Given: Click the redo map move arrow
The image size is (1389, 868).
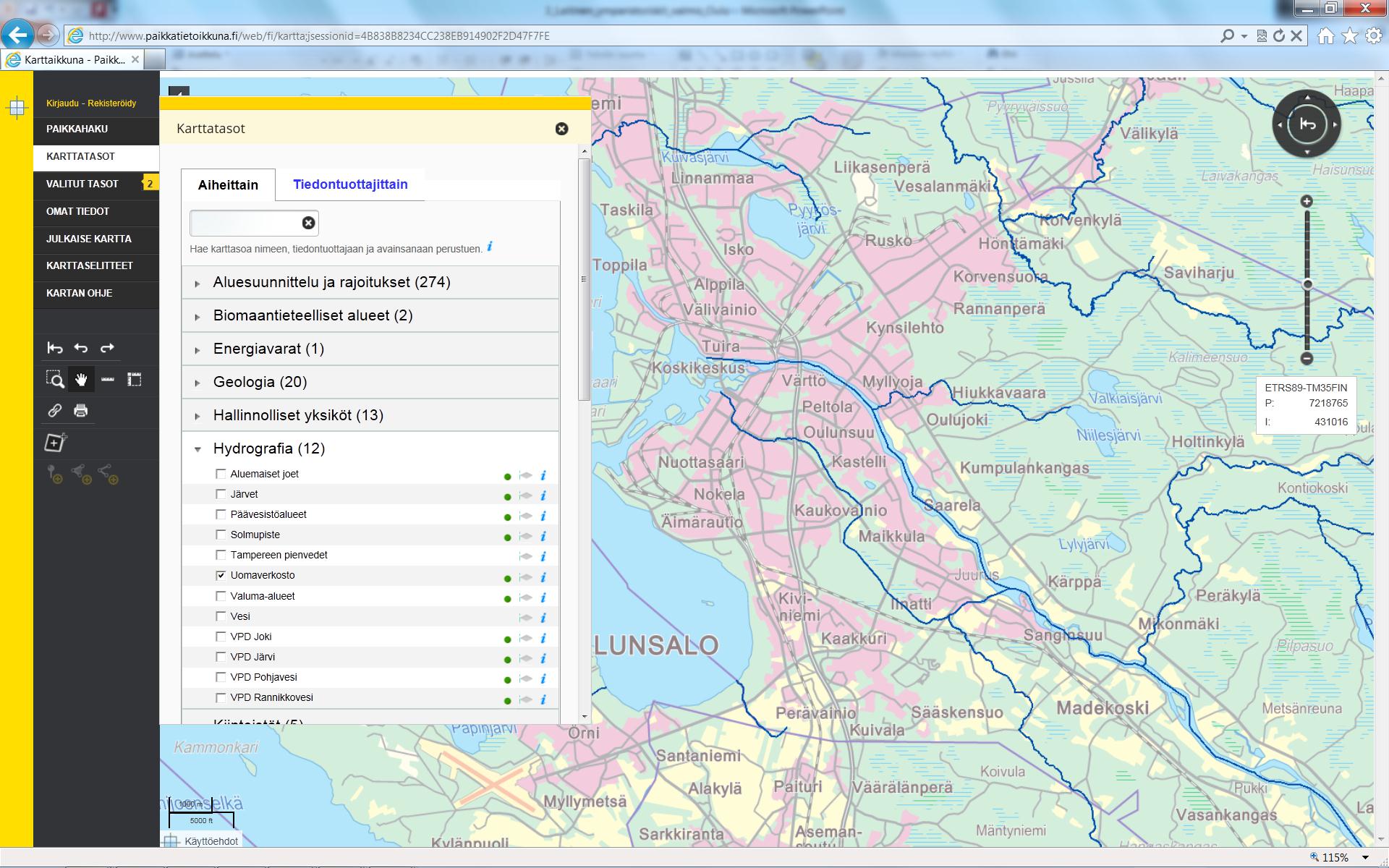Looking at the screenshot, I should (107, 348).
